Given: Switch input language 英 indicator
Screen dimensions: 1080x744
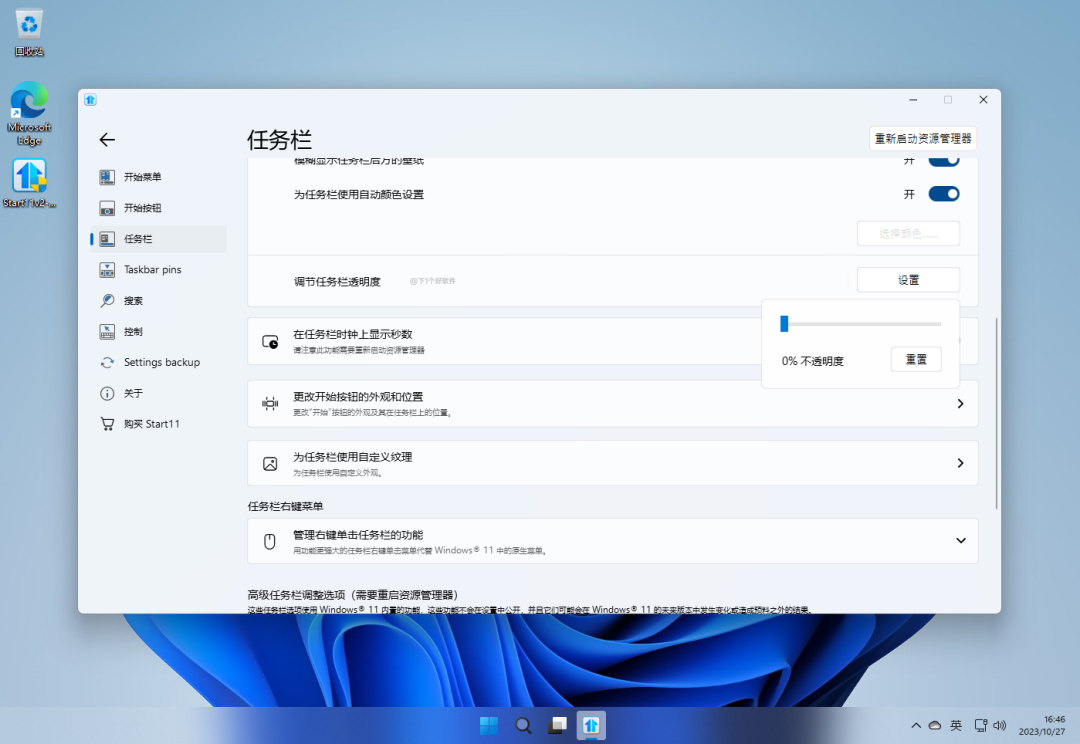Looking at the screenshot, I should click(956, 725).
